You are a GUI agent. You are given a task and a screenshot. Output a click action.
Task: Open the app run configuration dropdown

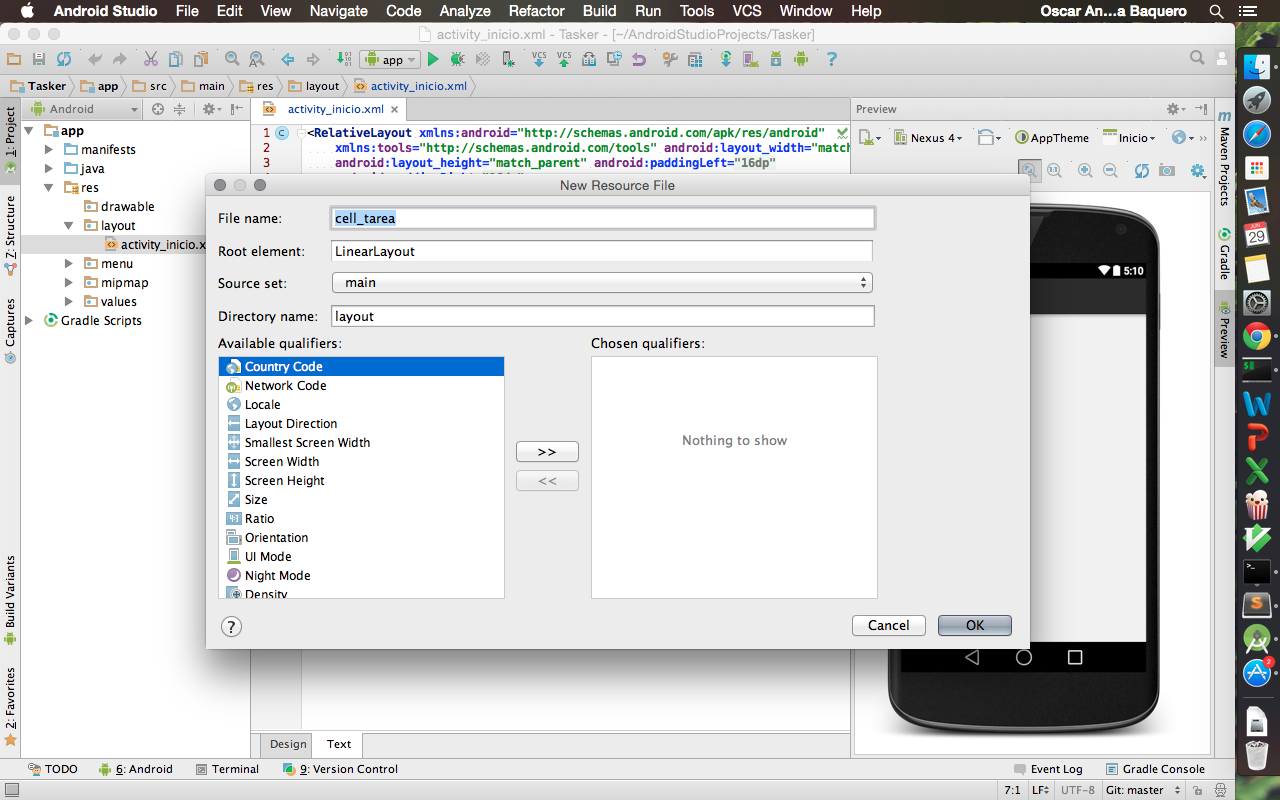[x=389, y=60]
